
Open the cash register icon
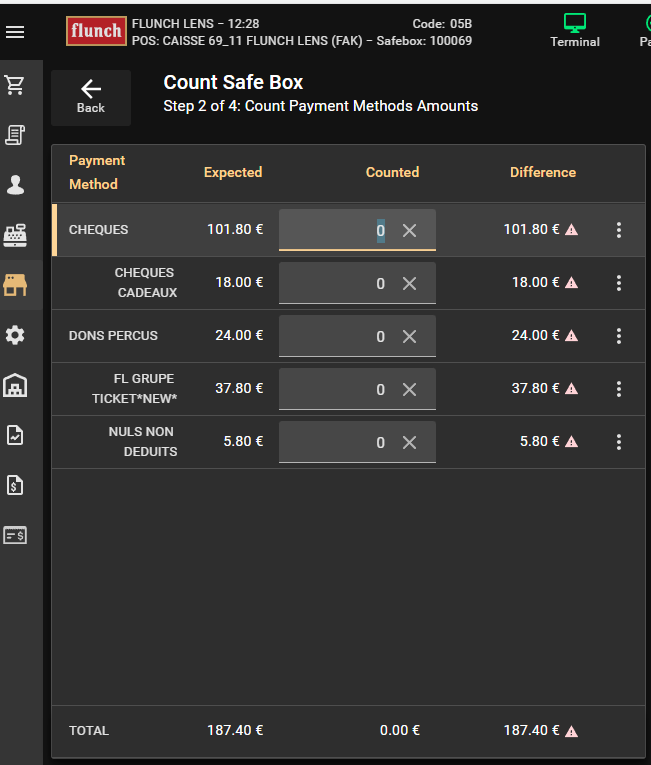15,235
